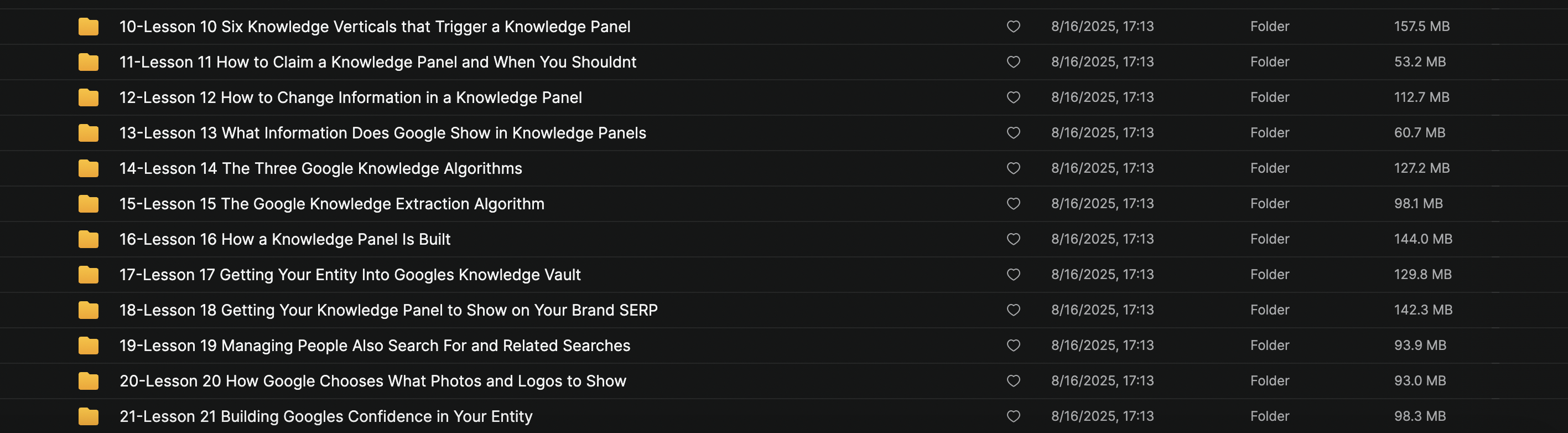1568x433 pixels.
Task: Toggle heart for Lesson 20 folder
Action: tap(1013, 380)
